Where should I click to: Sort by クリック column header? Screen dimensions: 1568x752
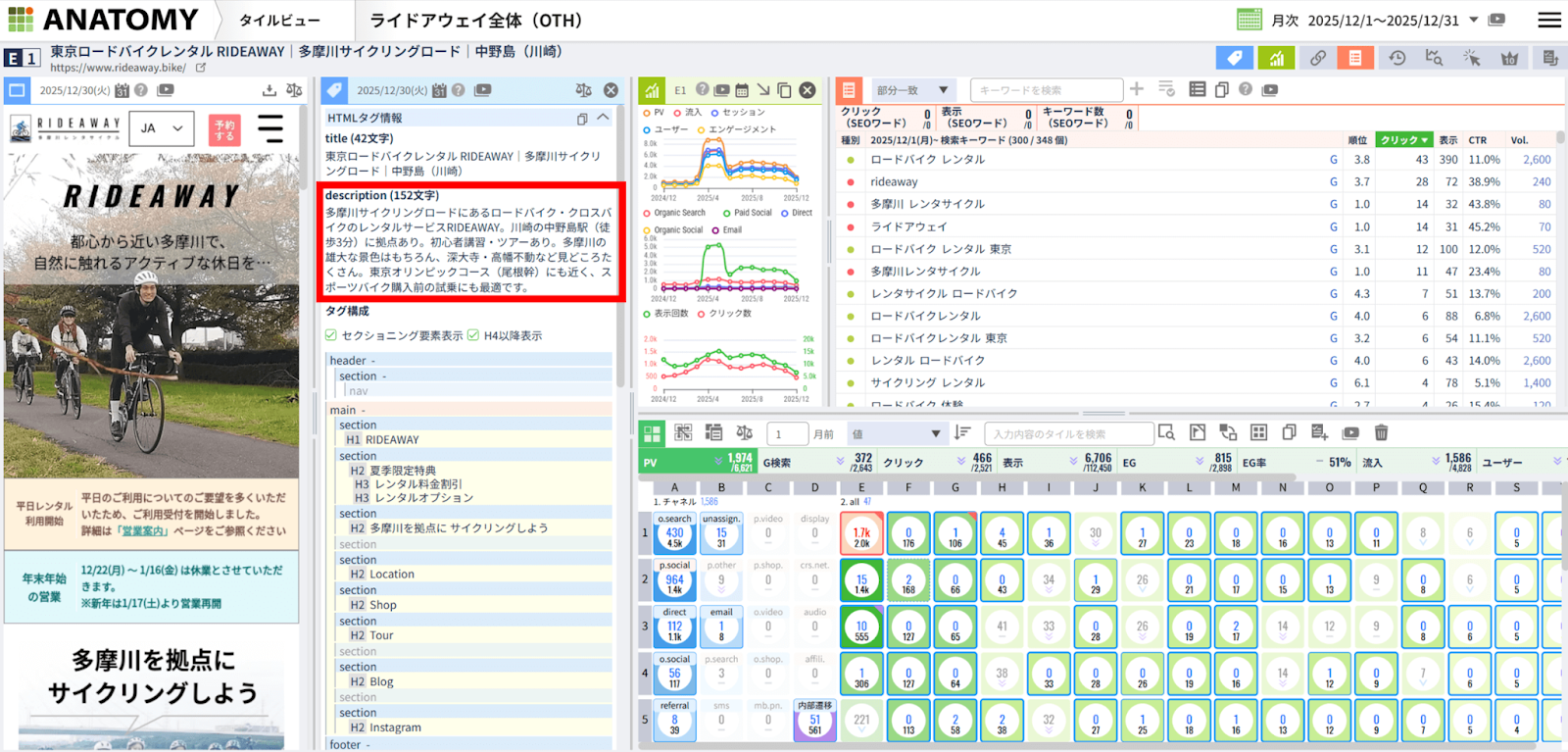(1403, 140)
